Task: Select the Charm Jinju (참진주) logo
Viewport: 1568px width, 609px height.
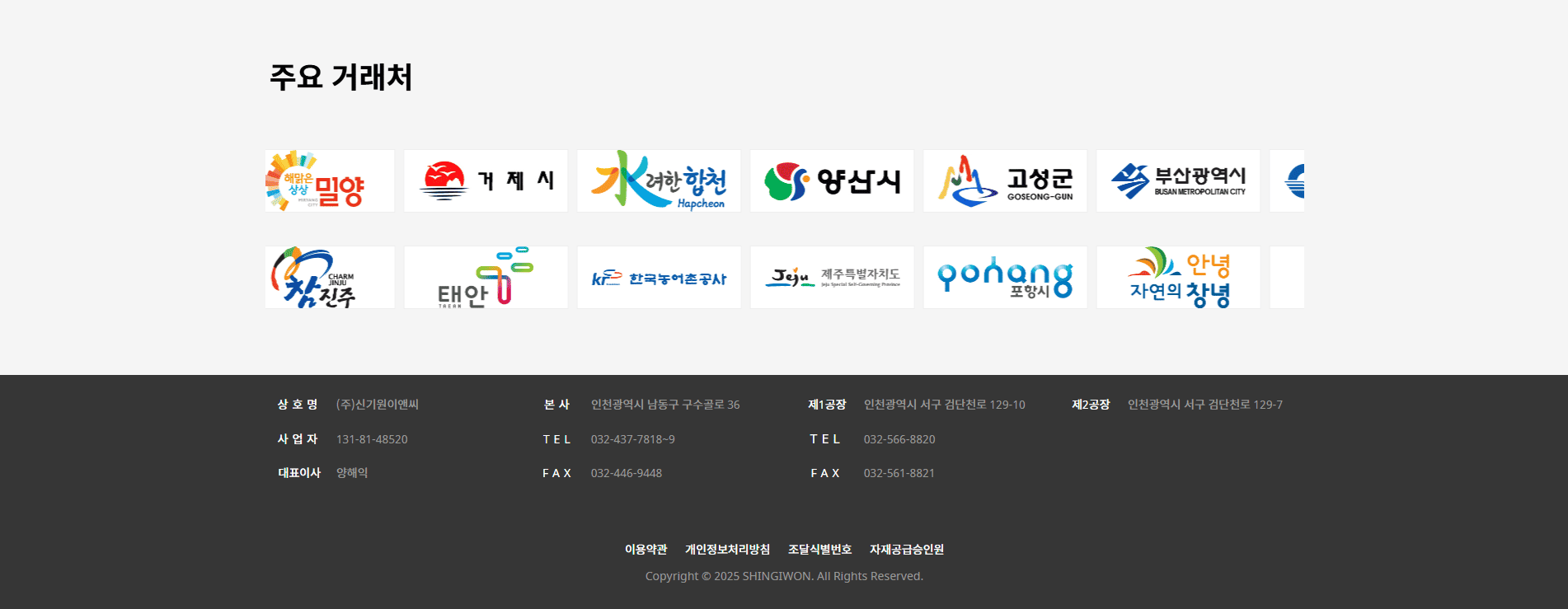Action: 330,277
